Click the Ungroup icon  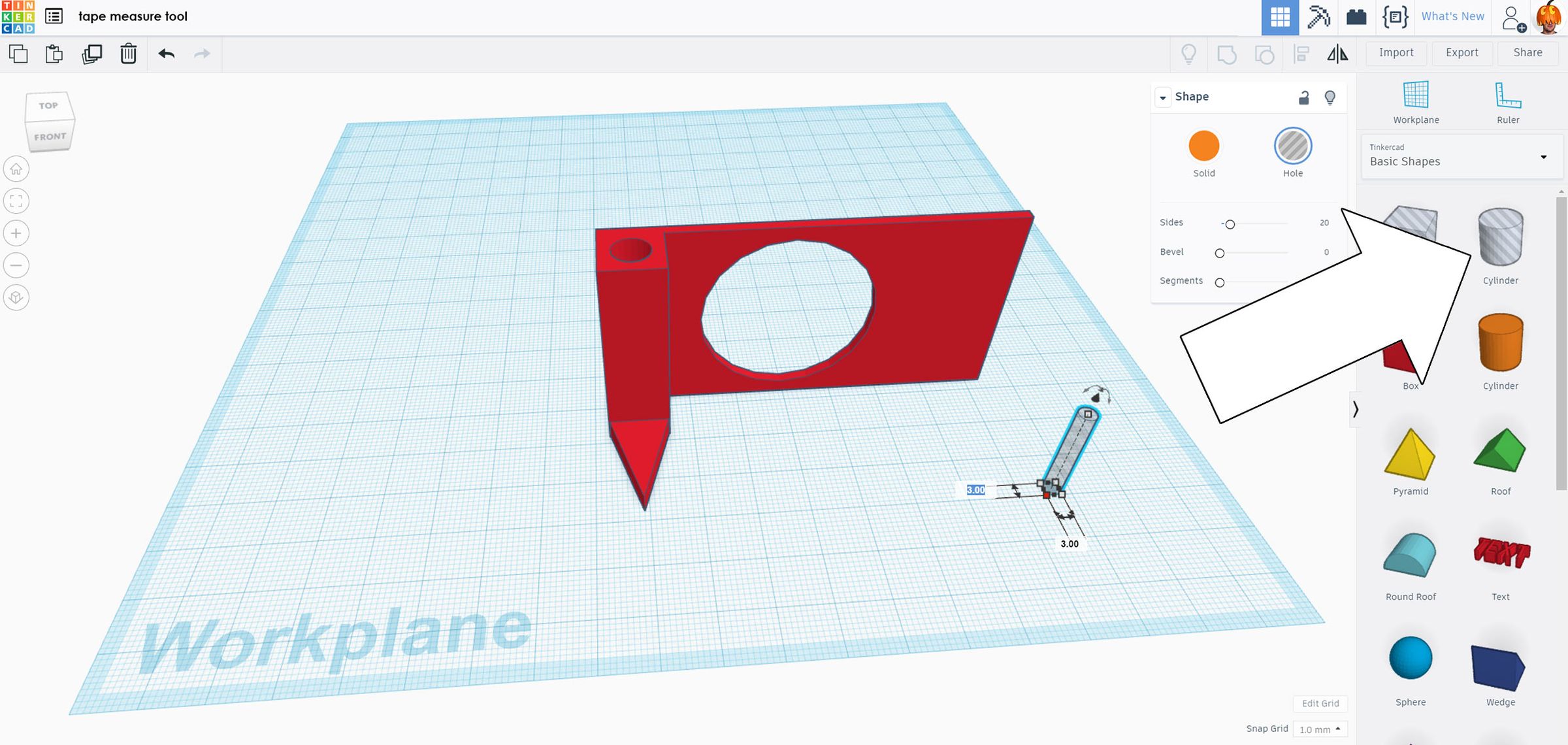tap(1264, 54)
